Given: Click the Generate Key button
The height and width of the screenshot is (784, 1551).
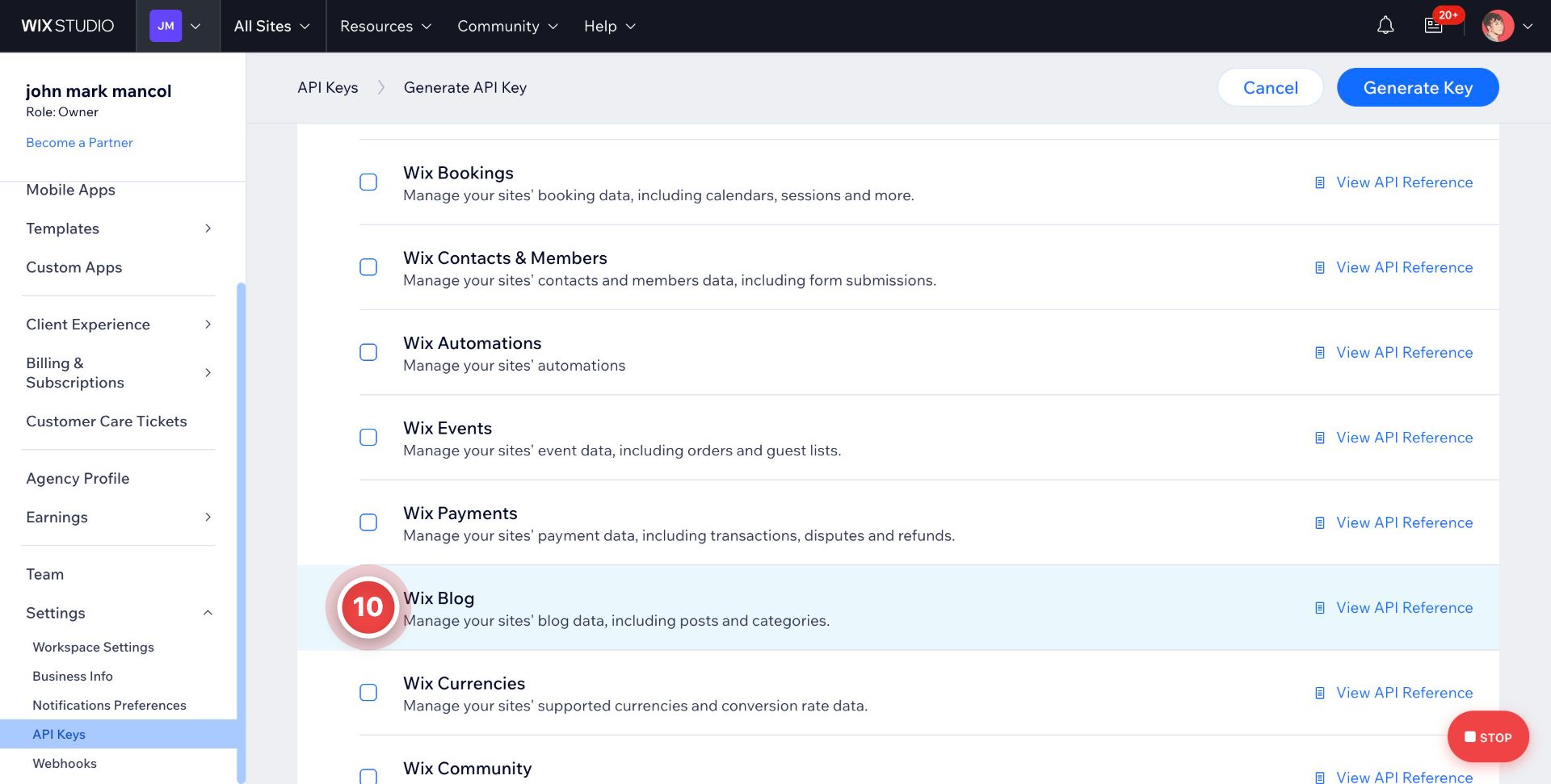Looking at the screenshot, I should [1418, 87].
